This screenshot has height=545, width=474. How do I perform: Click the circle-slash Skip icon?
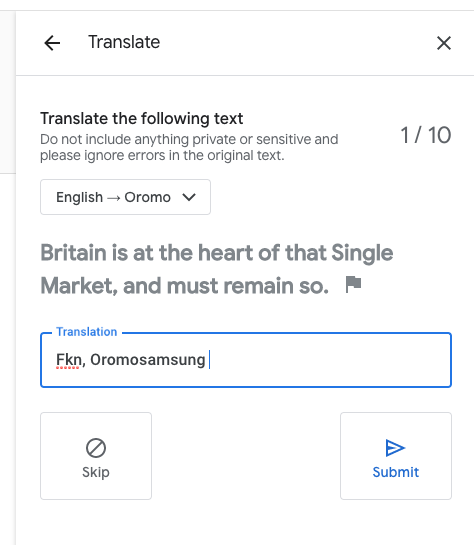[96, 448]
